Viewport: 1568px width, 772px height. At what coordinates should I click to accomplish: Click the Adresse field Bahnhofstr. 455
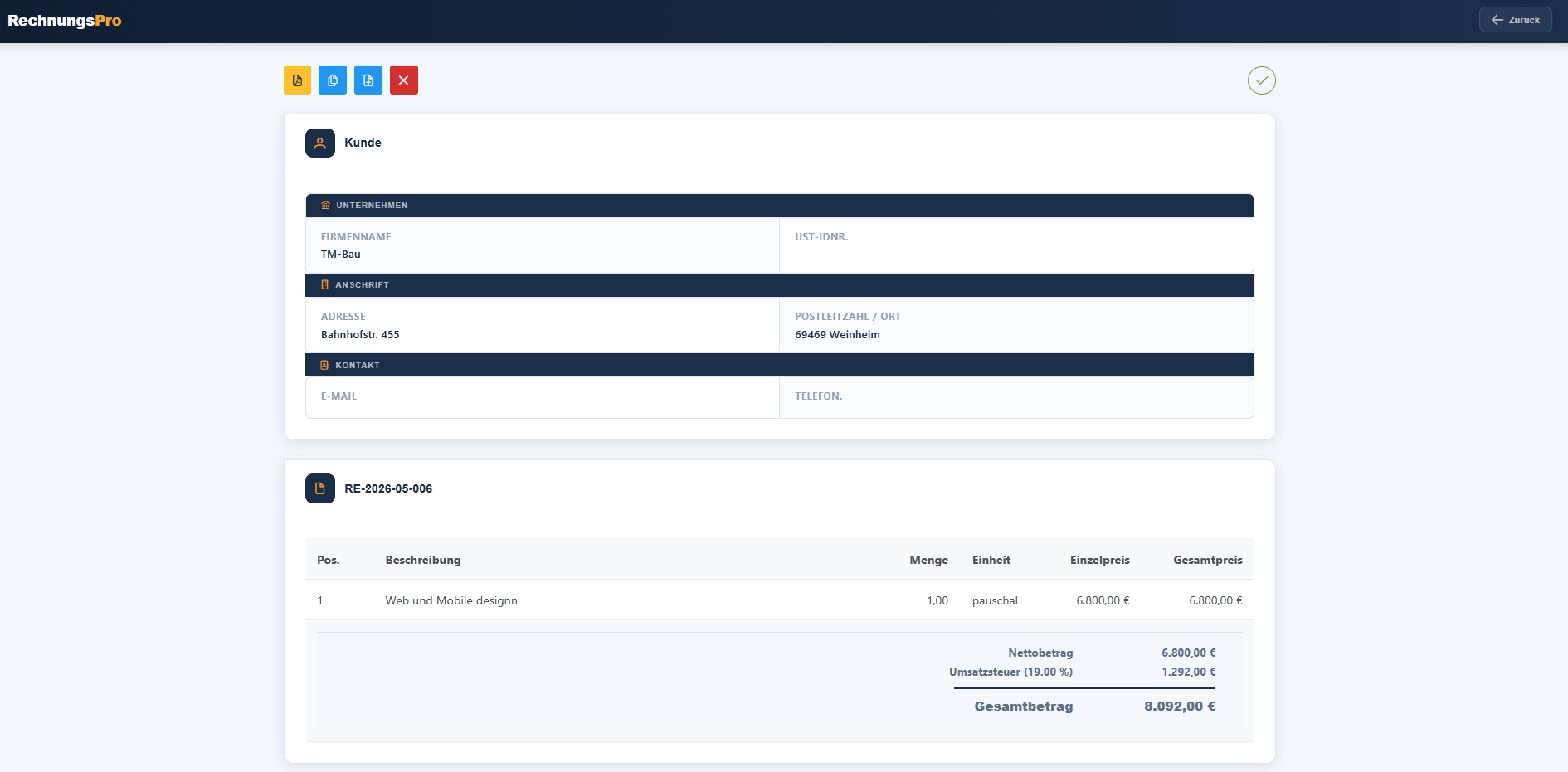tap(543, 325)
